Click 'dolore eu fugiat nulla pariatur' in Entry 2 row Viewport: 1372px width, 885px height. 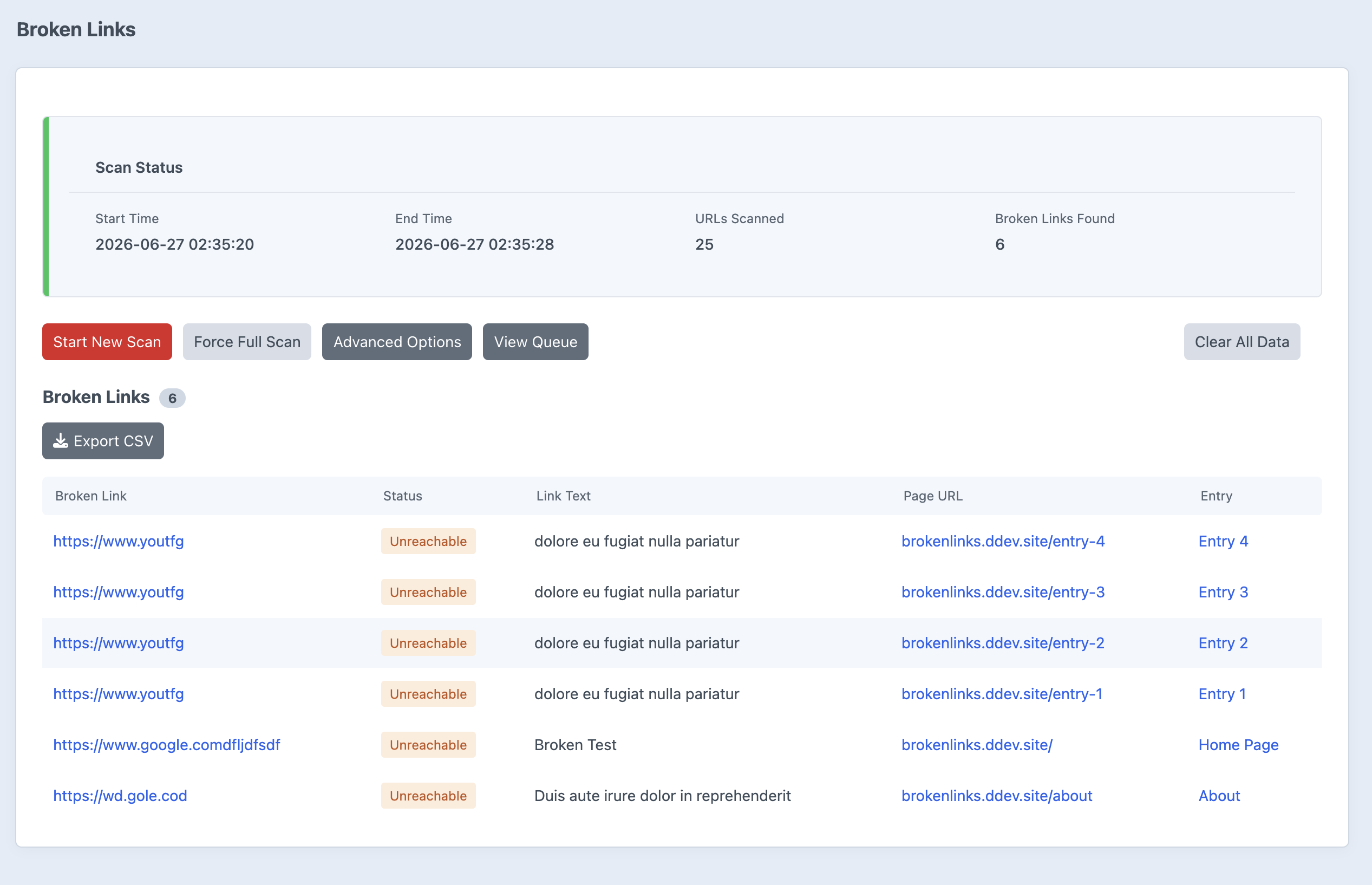tap(637, 643)
